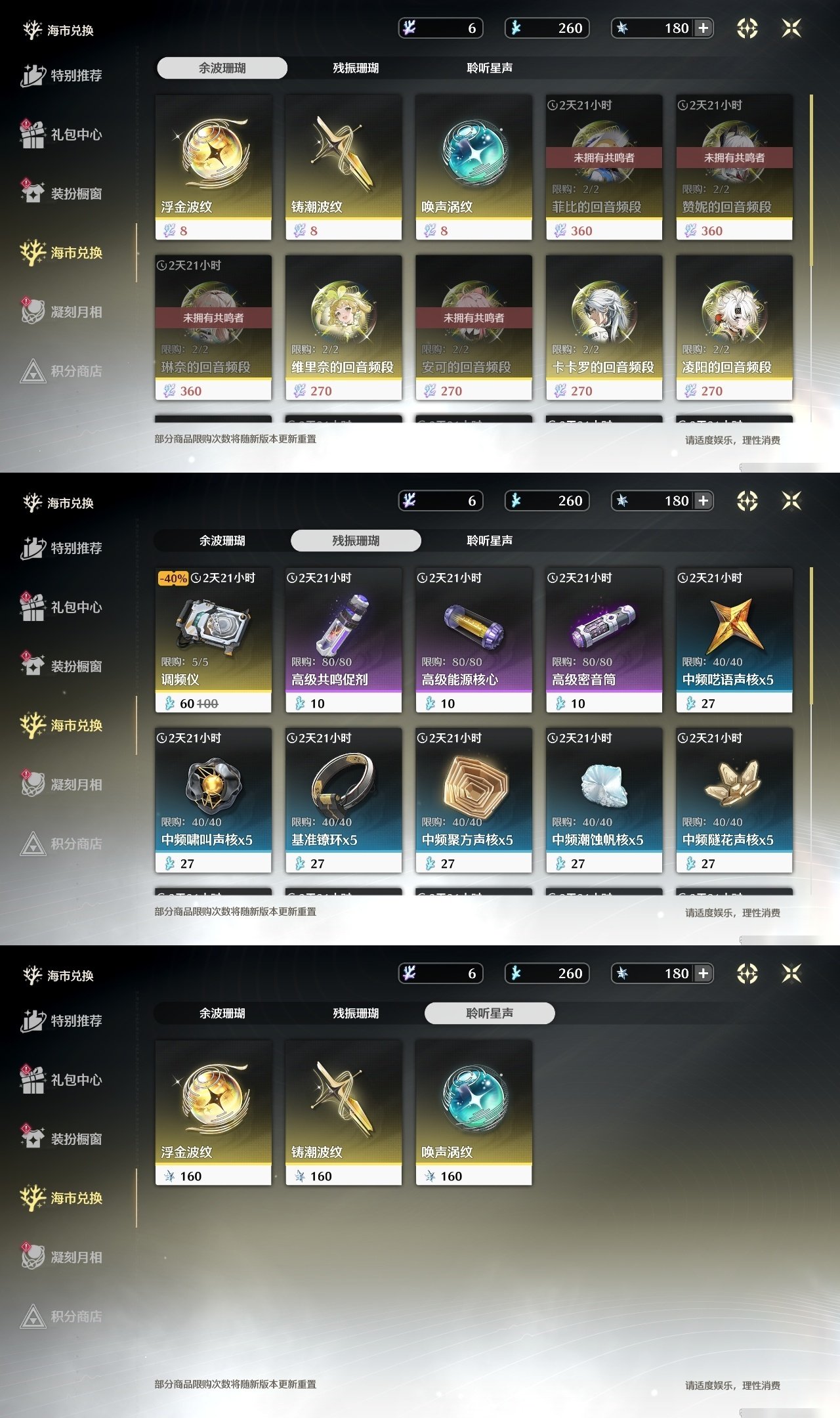Select the 中频呓语声核x5 star-shaped item
840x1418 pixels.
(734, 640)
